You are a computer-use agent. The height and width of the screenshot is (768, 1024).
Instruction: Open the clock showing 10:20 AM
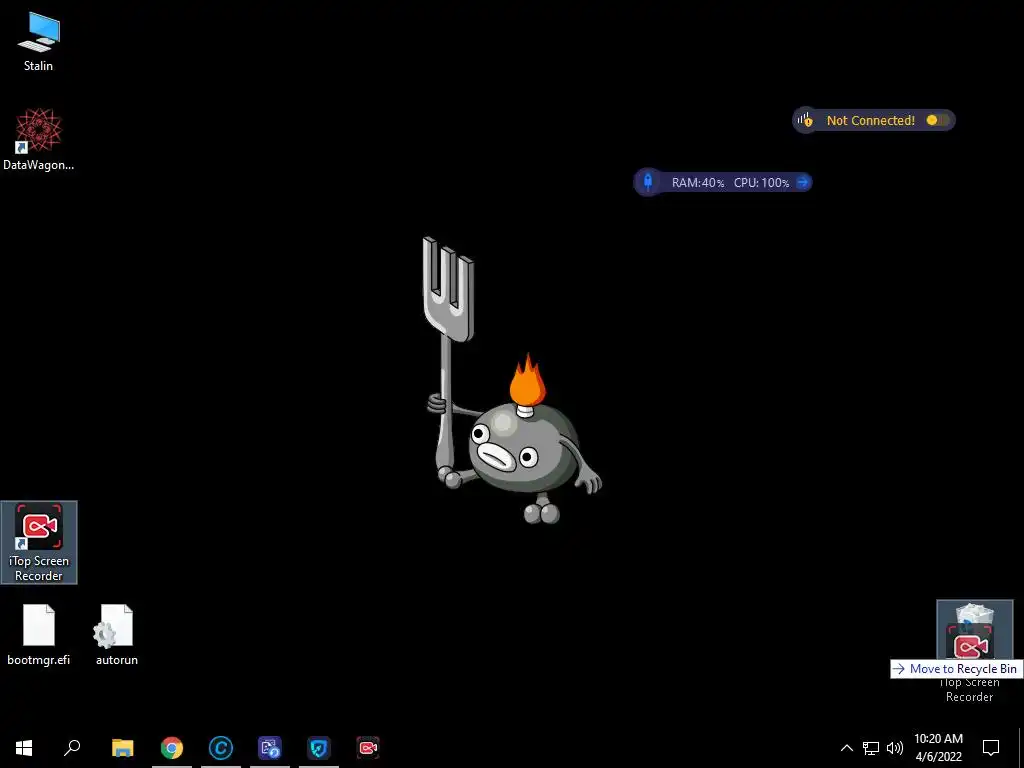click(938, 748)
